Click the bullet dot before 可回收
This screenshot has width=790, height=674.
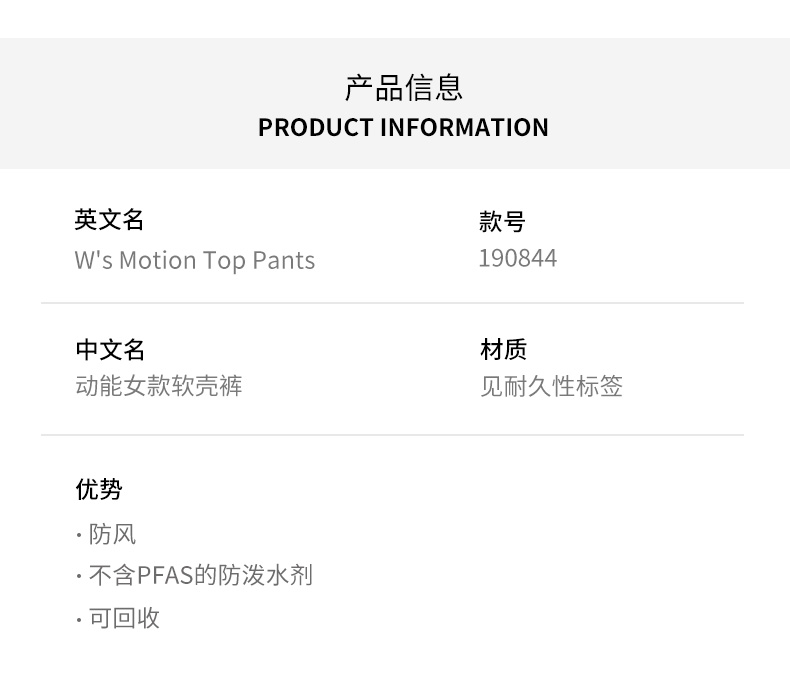point(79,620)
